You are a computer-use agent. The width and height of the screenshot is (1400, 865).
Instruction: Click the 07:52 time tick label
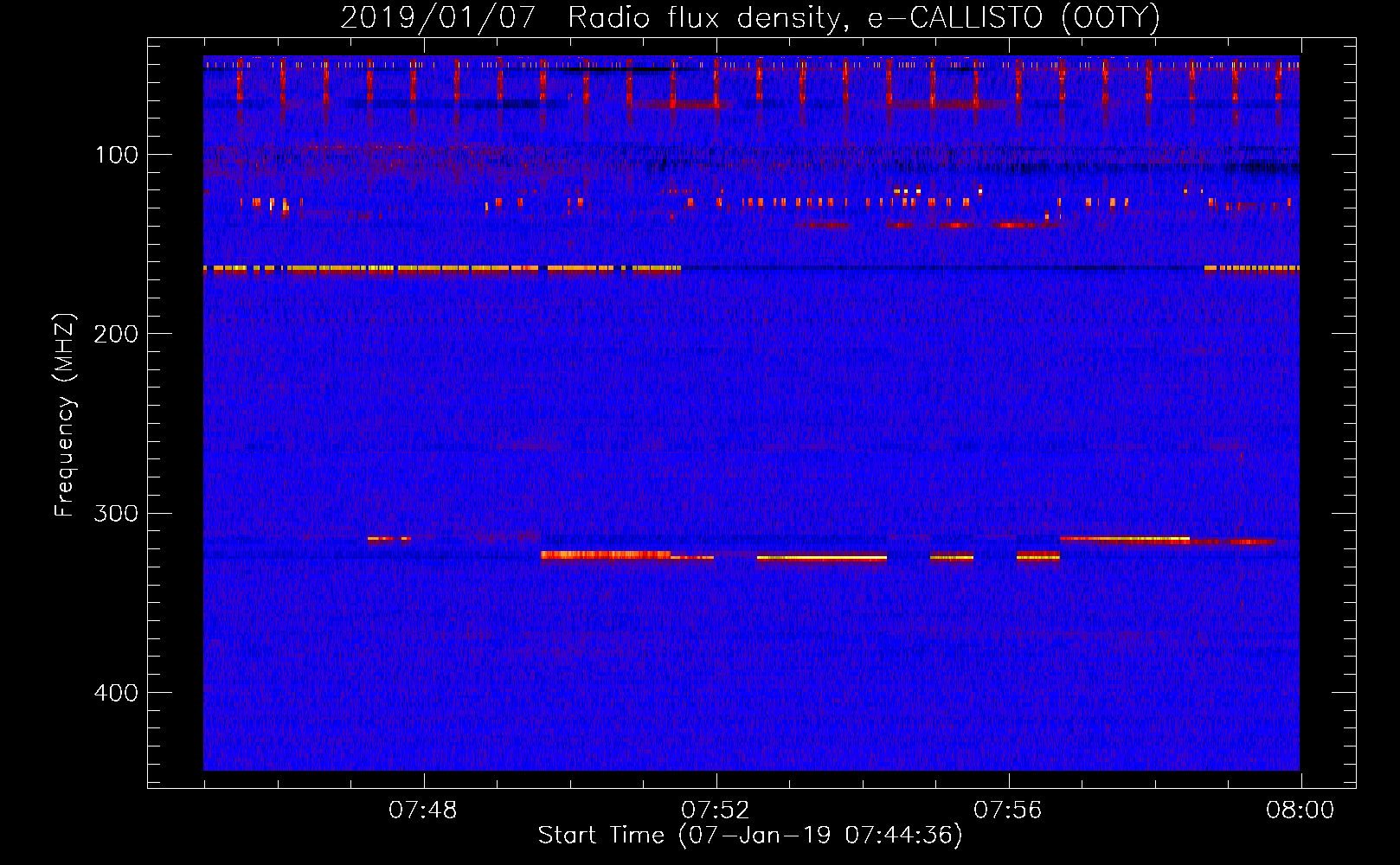716,811
